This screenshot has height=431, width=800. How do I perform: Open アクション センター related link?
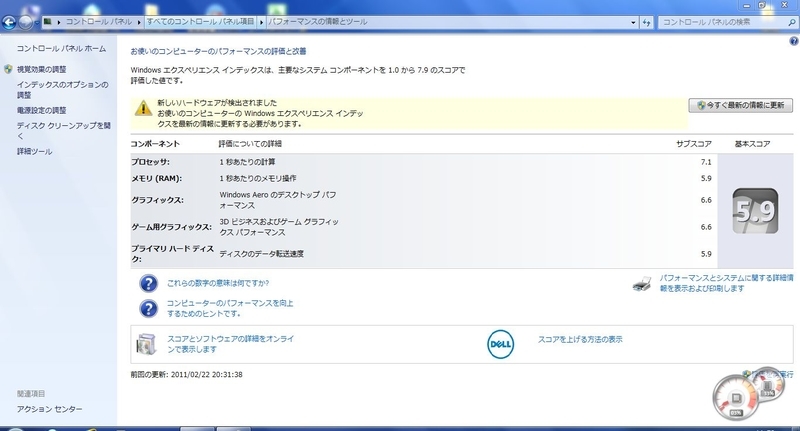click(49, 409)
